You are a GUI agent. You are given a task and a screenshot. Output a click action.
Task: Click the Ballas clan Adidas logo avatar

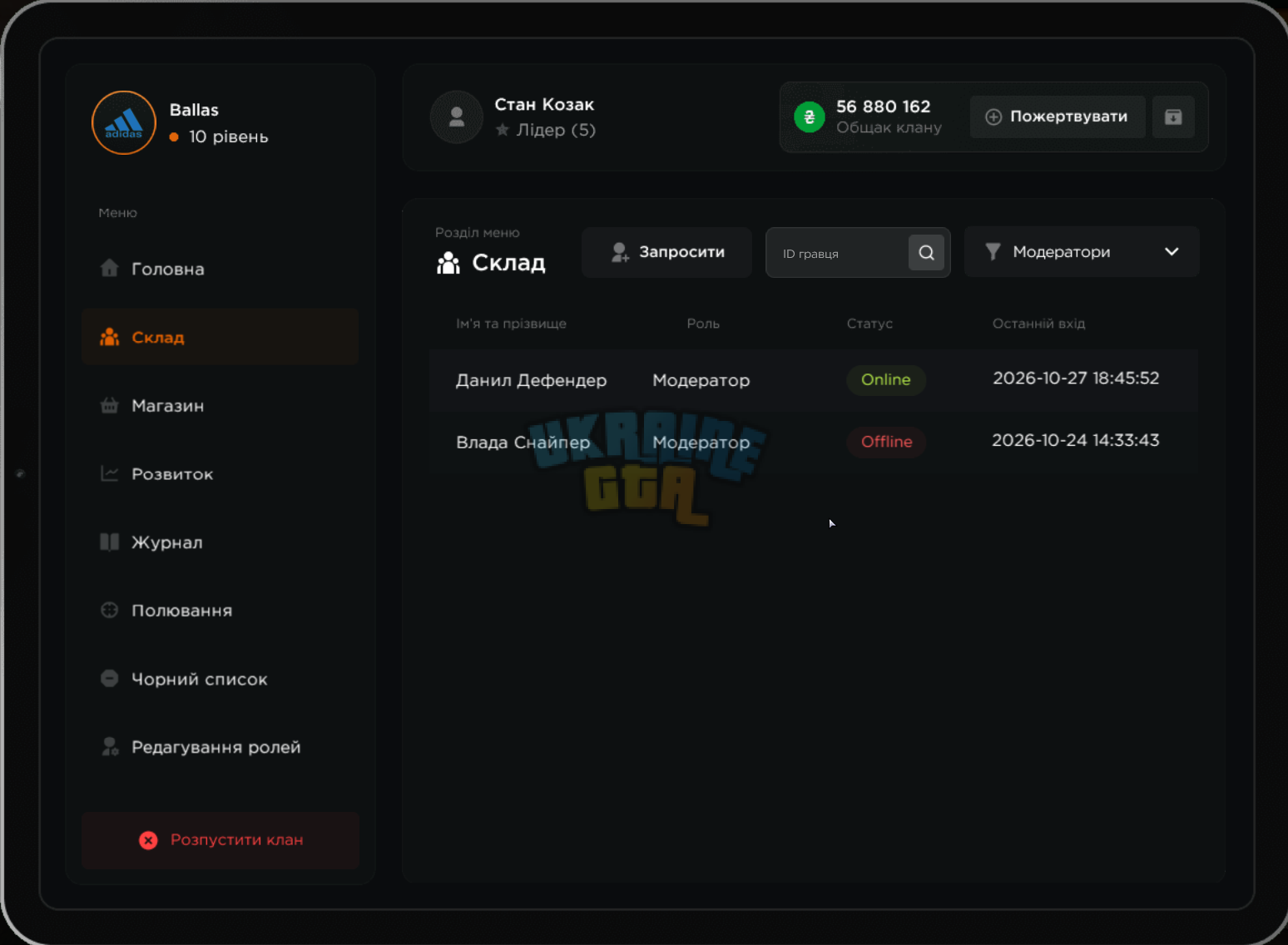click(x=124, y=123)
